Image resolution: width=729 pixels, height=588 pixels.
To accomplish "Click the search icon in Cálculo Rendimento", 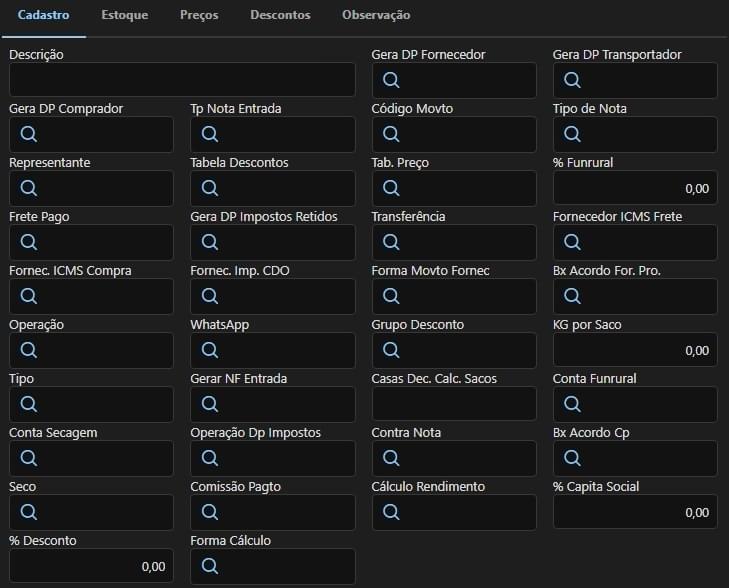I will tap(391, 513).
